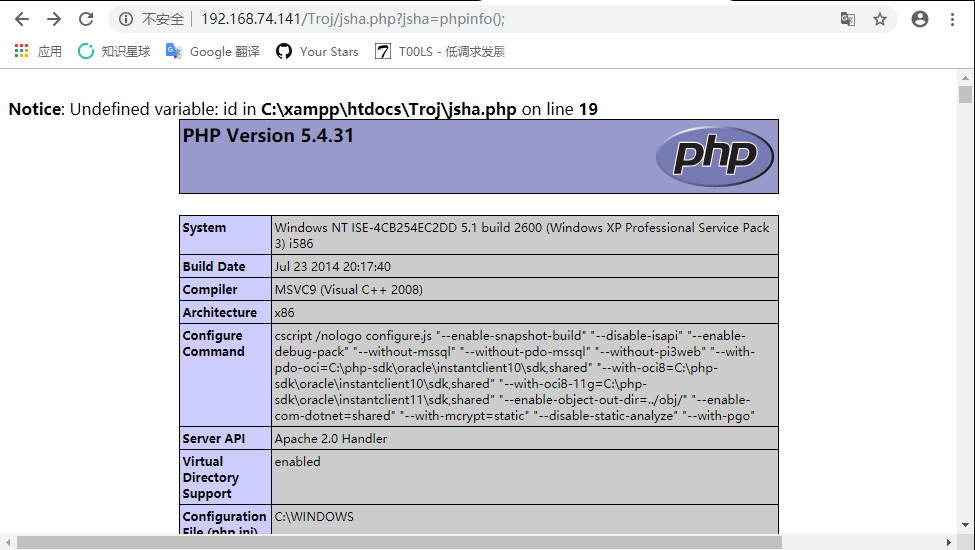Go back using the browser back arrow
975x550 pixels.
(x=21, y=19)
